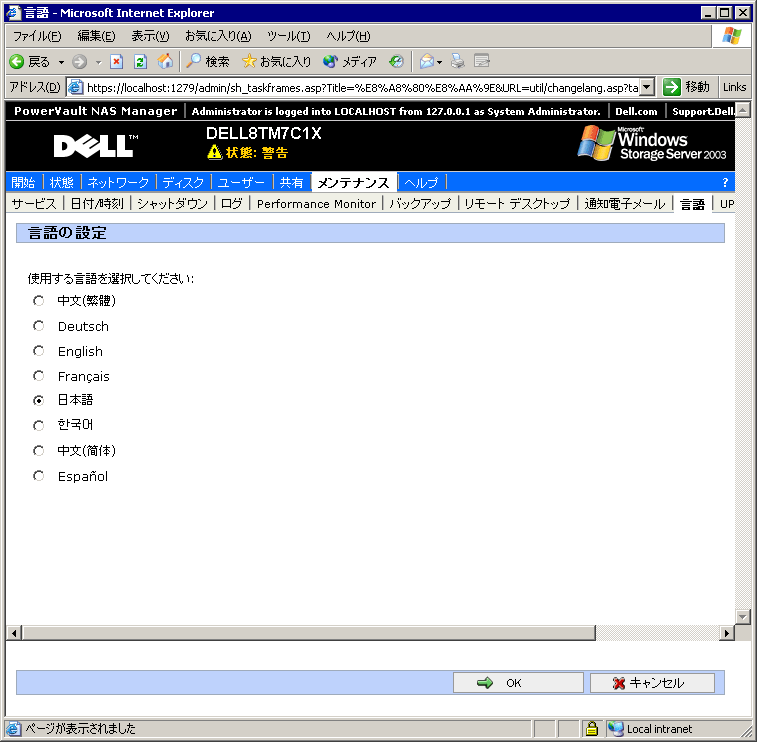Select Deutsch language option
The width and height of the screenshot is (757, 742).
(39, 326)
